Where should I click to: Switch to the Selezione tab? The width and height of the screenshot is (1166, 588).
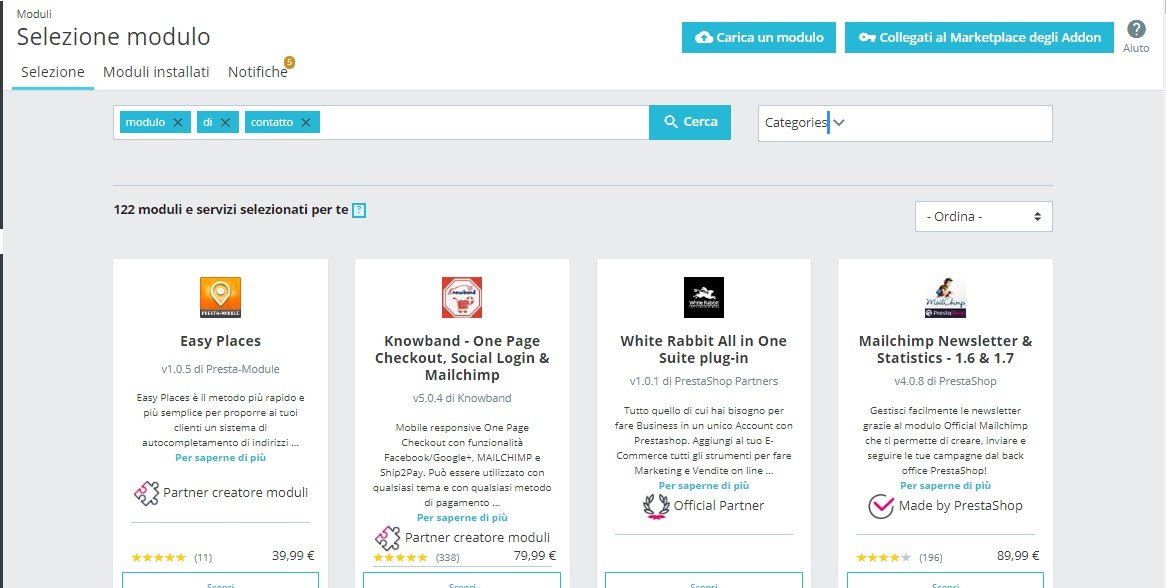53,72
